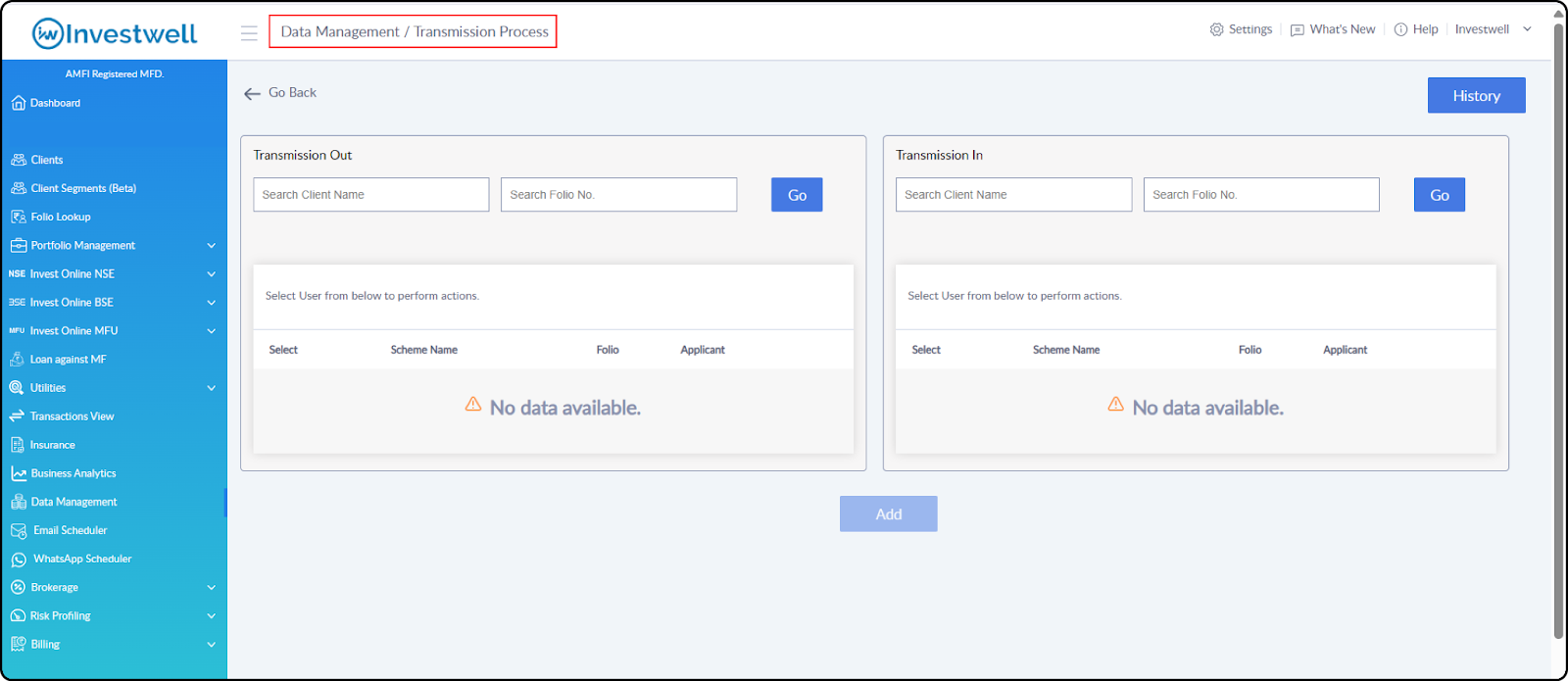Click the Go Back arrow icon
Image resolution: width=1568 pixels, height=681 pixels.
pos(252,94)
